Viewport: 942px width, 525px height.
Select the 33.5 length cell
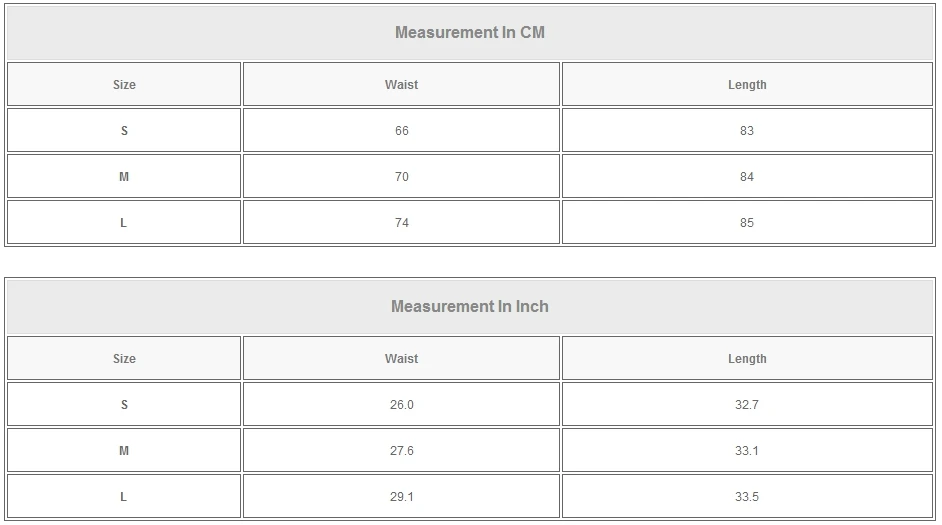747,497
